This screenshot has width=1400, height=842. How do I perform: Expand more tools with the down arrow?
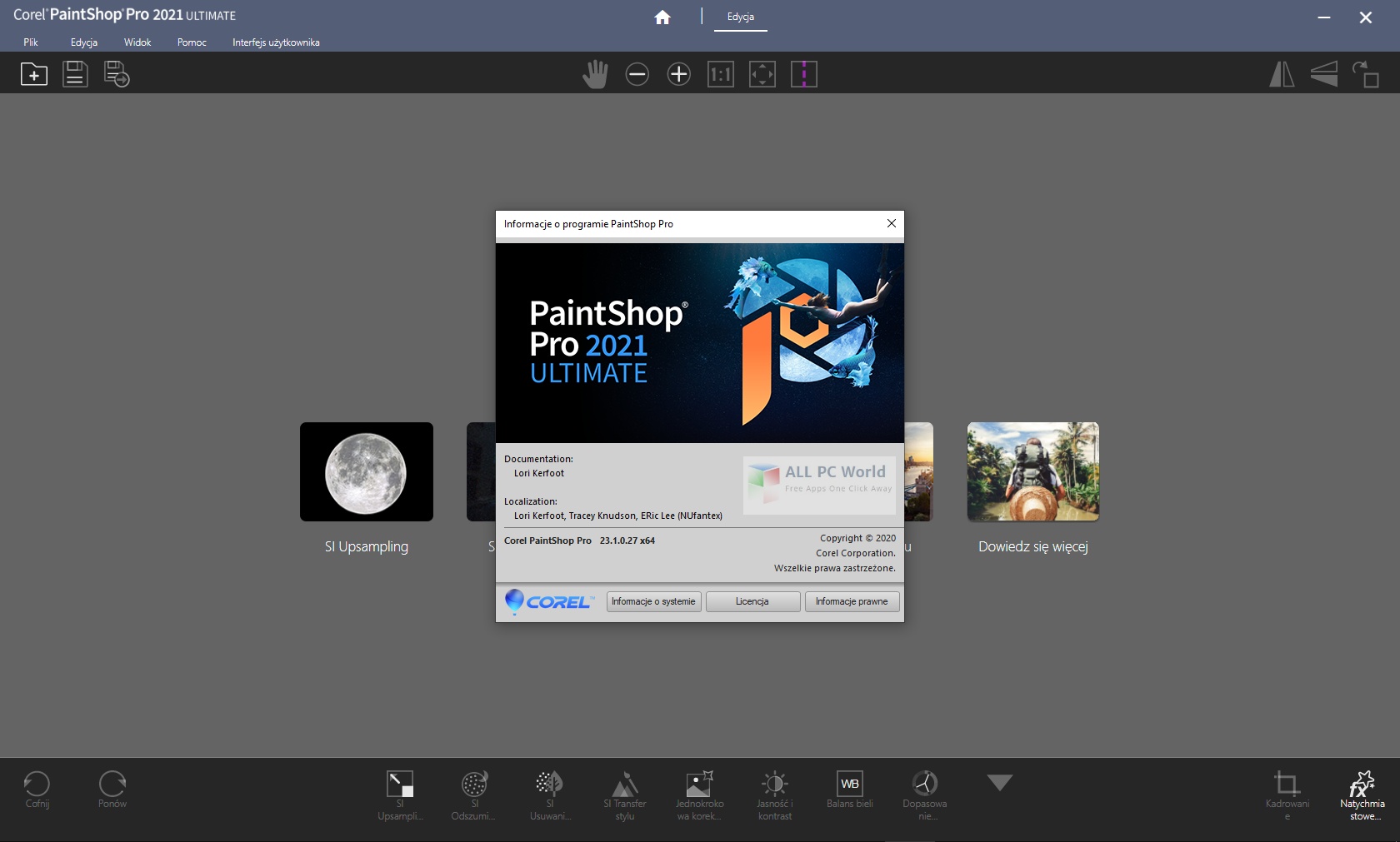point(1000,782)
